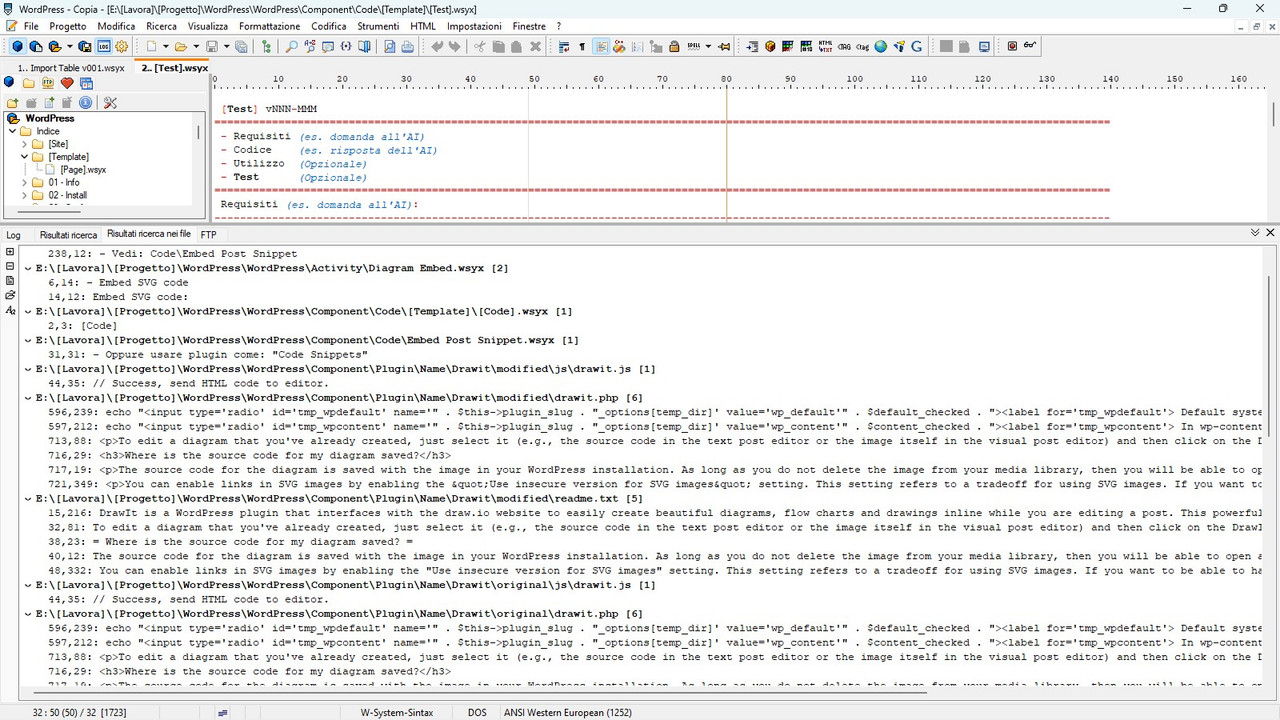Click the paragraph marks pilcrow icon

pyautogui.click(x=582, y=46)
